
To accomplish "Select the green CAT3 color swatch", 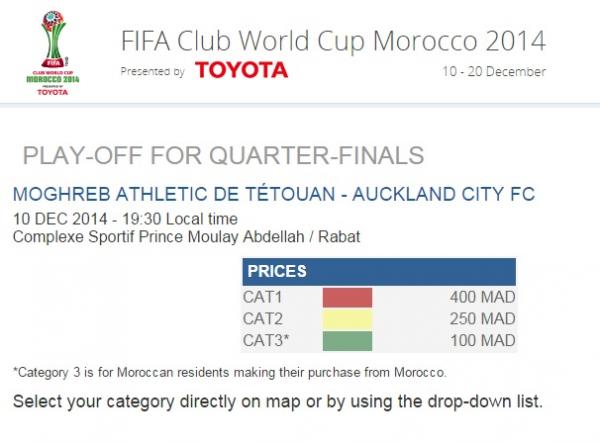I will pyautogui.click(x=346, y=341).
